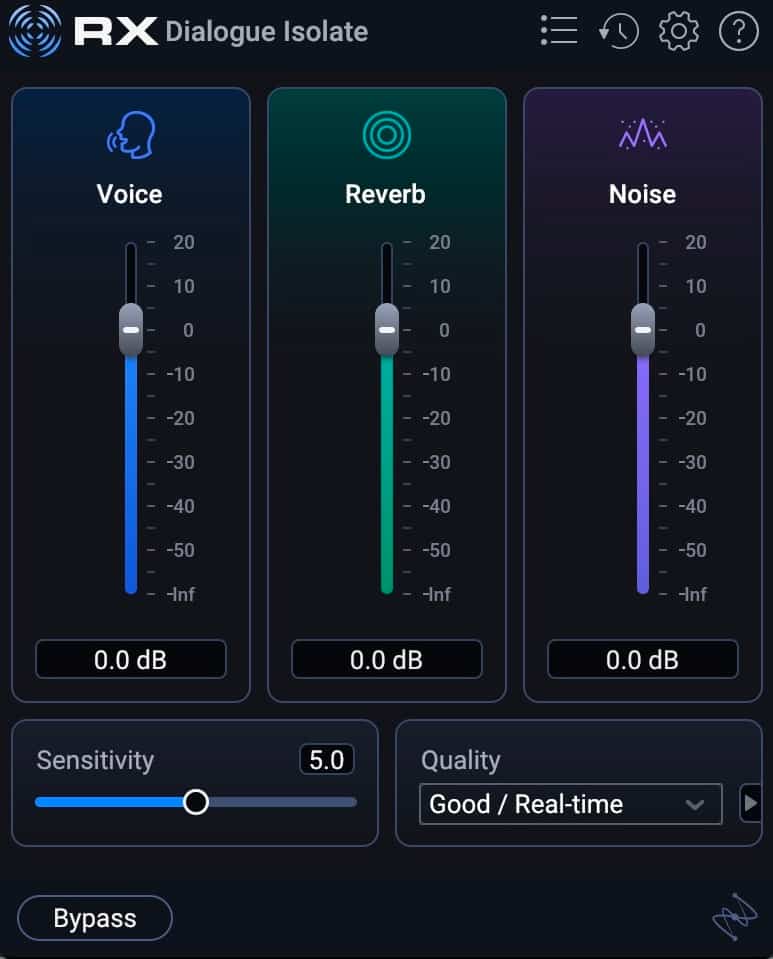Viewport: 773px width, 959px height.
Task: Click the Noise waveform icon
Action: coord(643,134)
